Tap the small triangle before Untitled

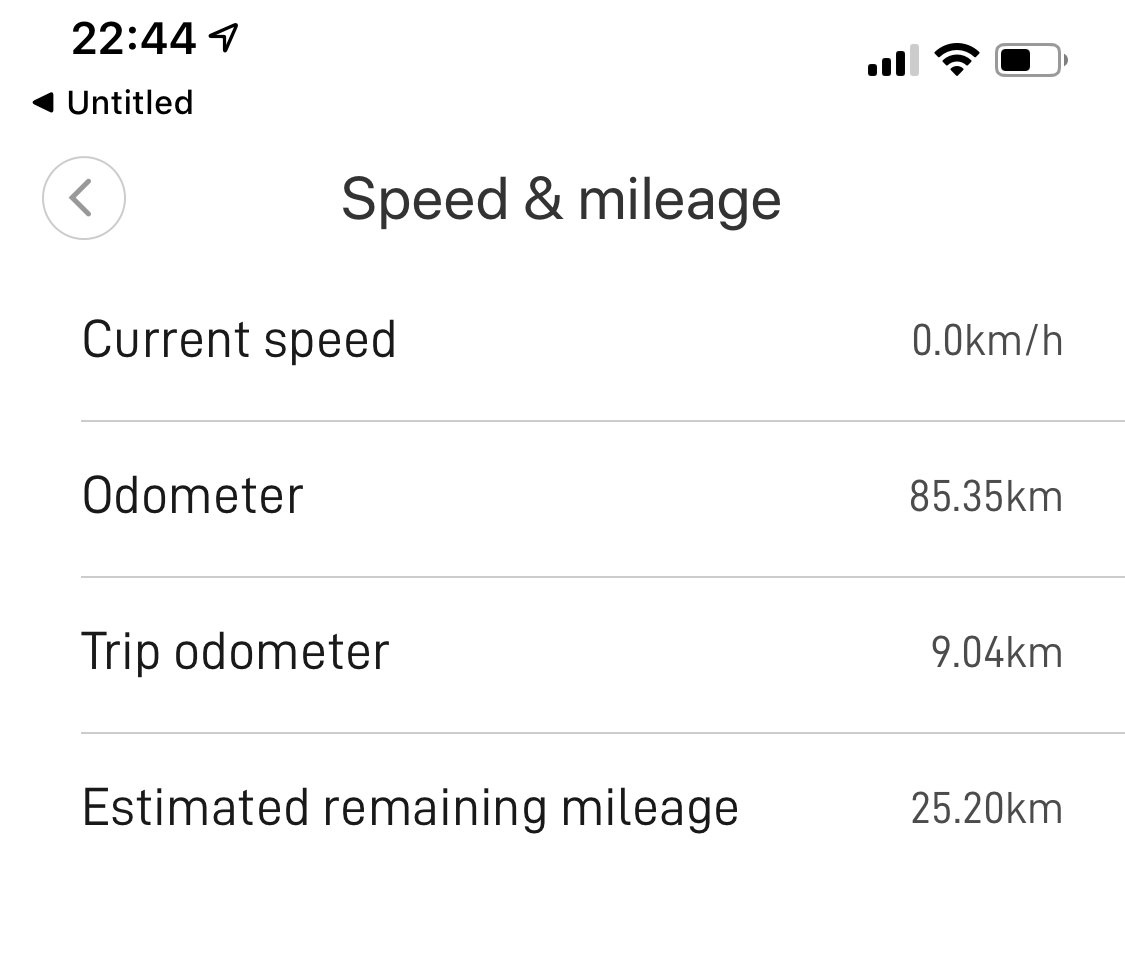pyautogui.click(x=42, y=102)
